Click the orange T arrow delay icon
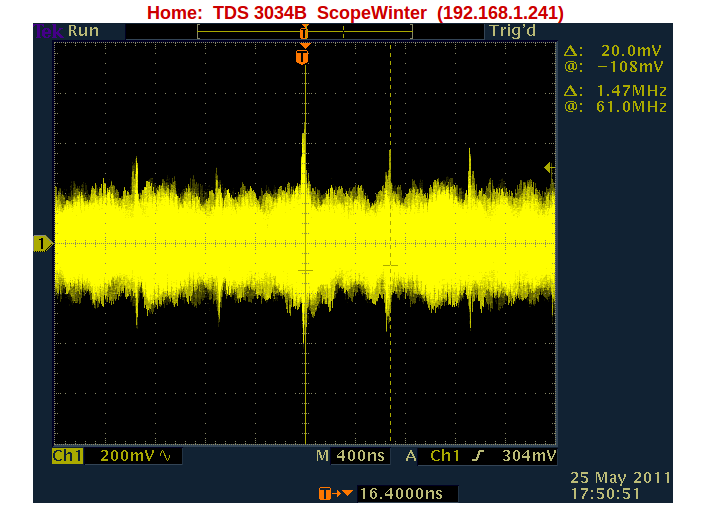This screenshot has width=702, height=511. pyautogui.click(x=336, y=494)
